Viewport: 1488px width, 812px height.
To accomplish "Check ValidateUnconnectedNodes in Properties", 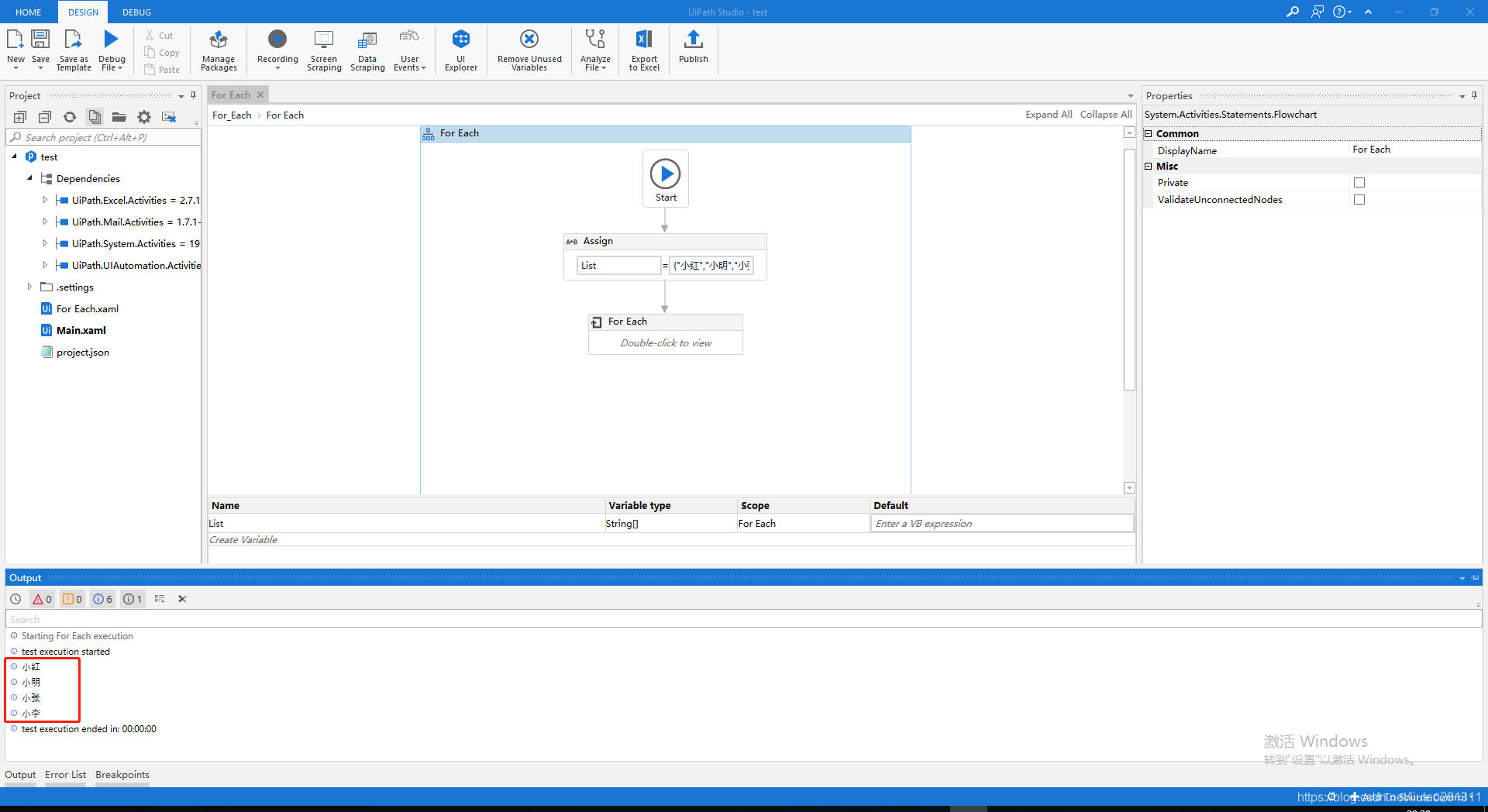I will coord(1359,199).
